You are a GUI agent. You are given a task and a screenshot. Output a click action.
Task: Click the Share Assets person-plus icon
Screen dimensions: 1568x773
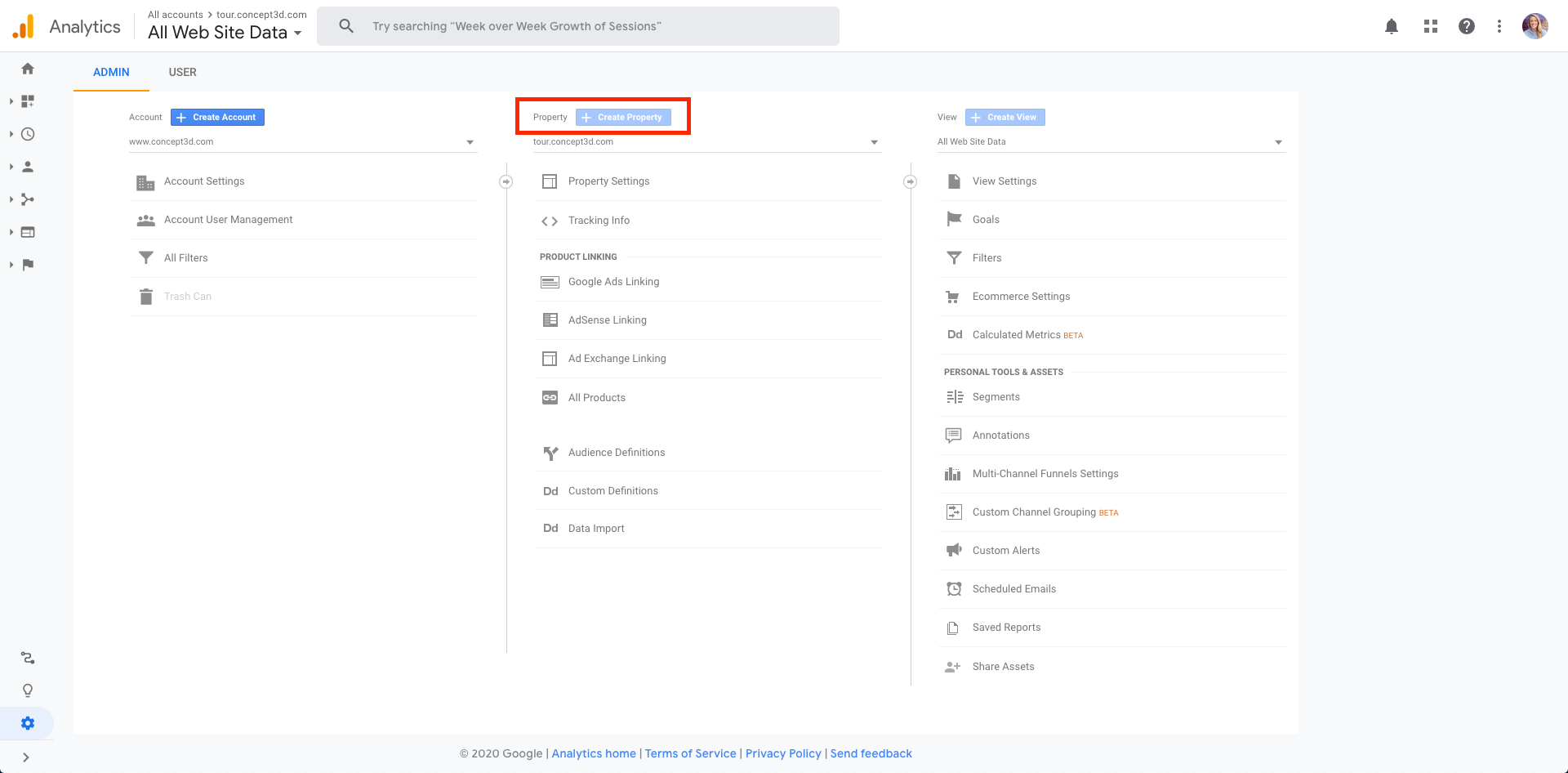[953, 667]
